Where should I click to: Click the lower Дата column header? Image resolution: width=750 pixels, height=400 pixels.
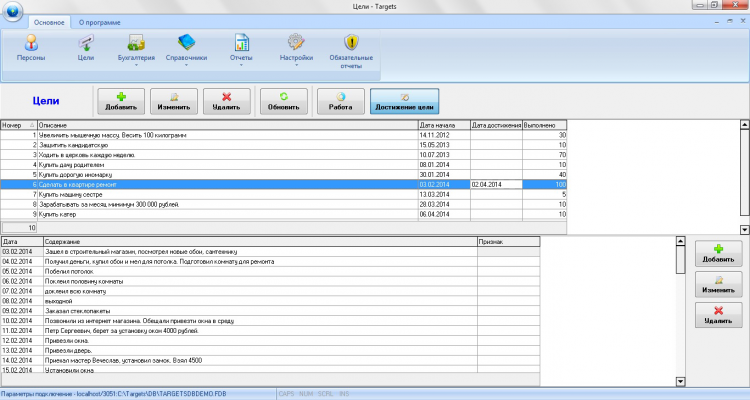tap(22, 242)
